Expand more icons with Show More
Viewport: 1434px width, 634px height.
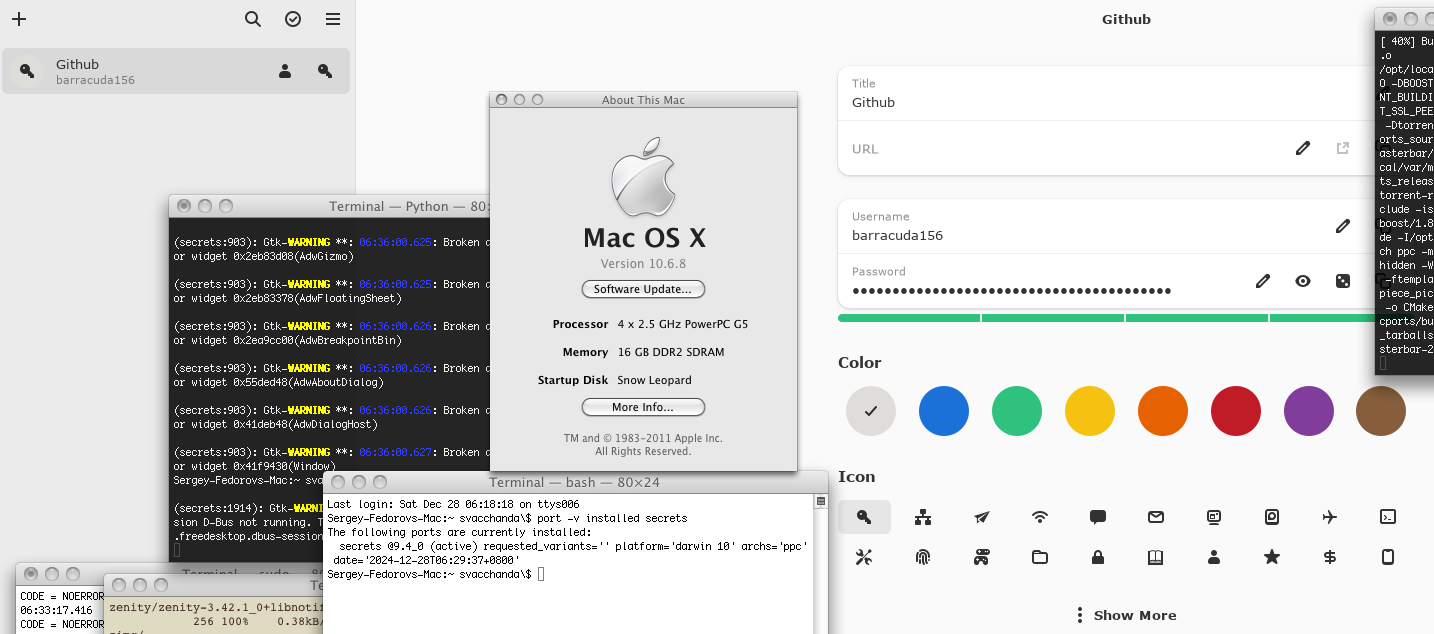(x=1125, y=615)
